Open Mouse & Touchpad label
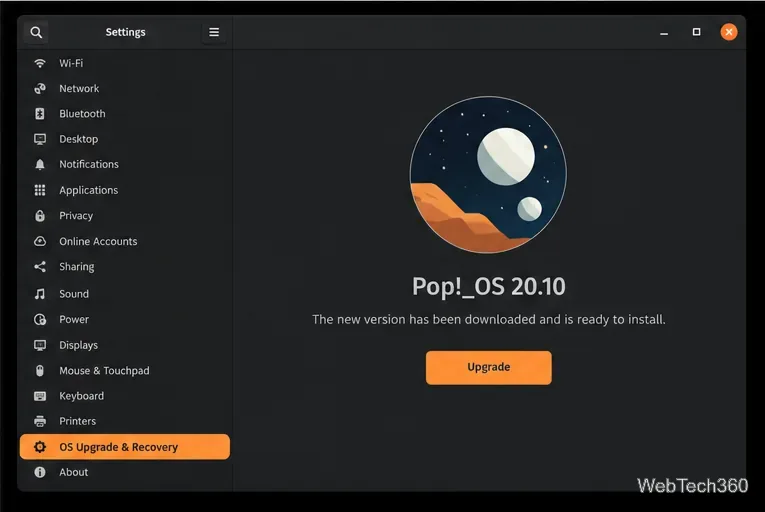Screen dimensions: 765x512 (104, 370)
